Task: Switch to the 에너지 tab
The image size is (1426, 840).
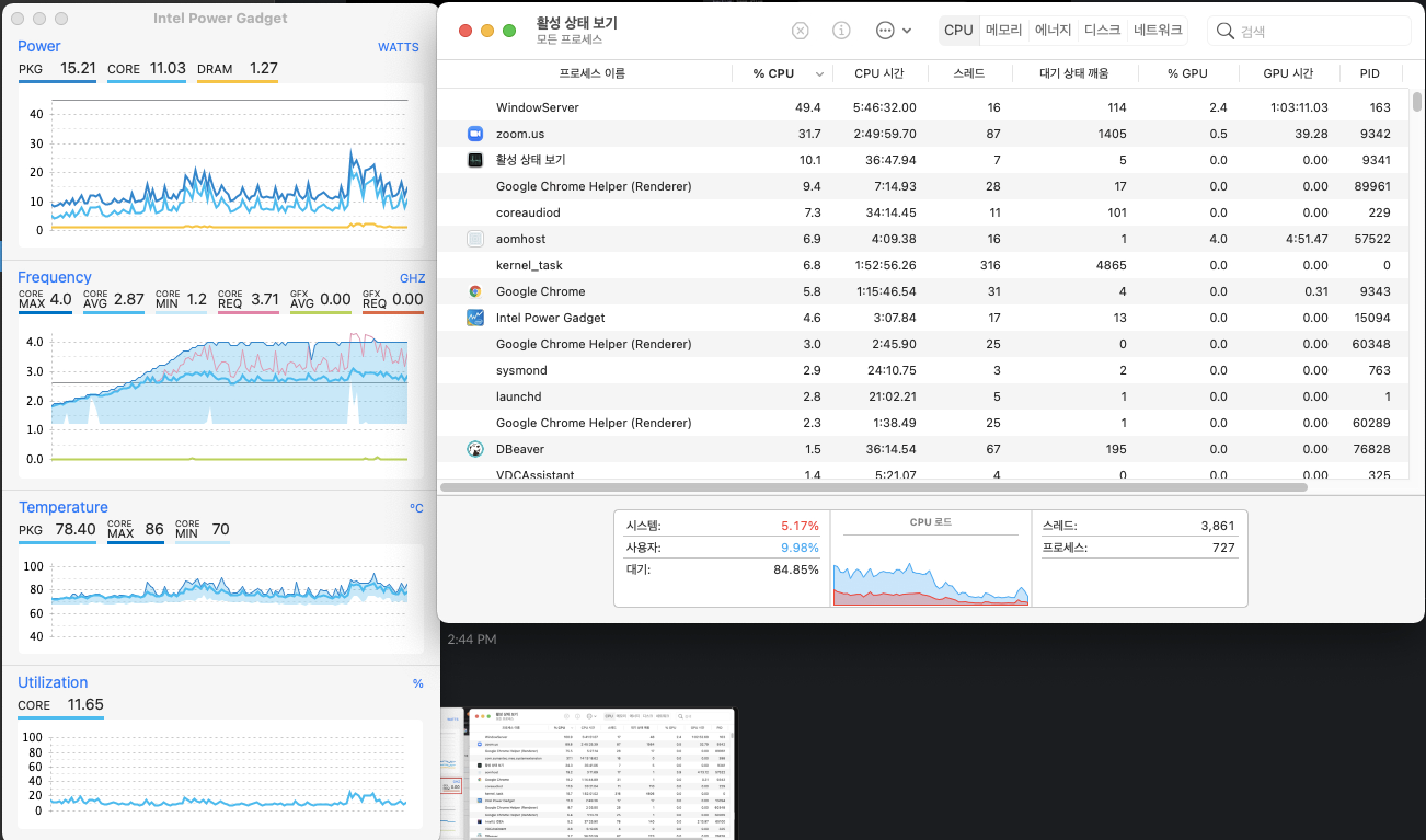Action: tap(1053, 31)
